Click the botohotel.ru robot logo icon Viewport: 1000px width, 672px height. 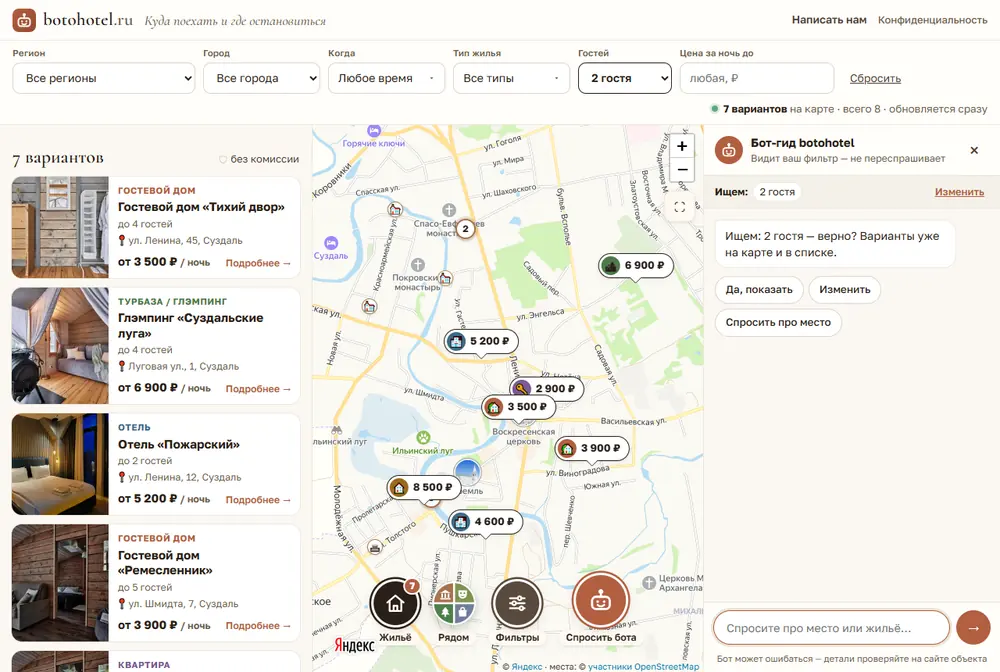tap(24, 20)
